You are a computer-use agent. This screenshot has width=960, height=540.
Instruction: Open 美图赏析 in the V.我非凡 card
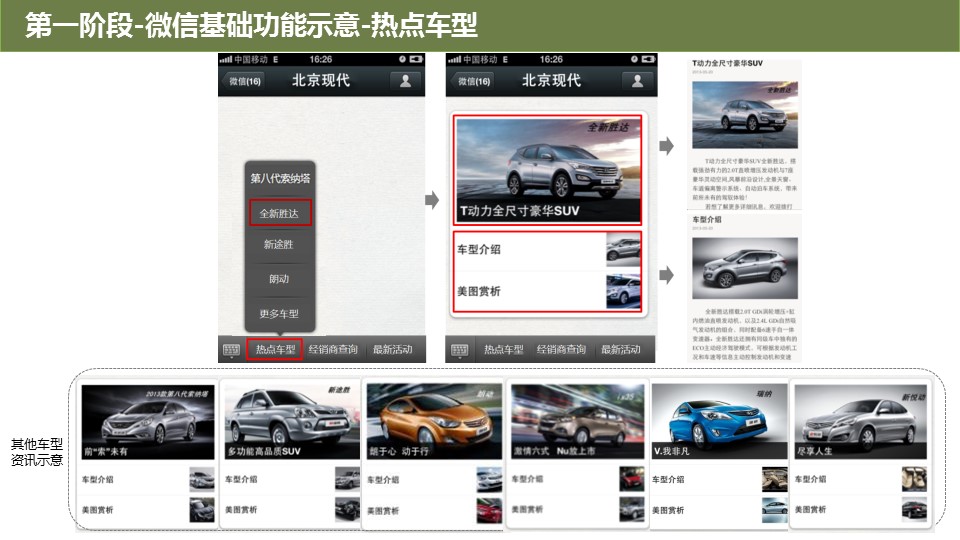719,509
